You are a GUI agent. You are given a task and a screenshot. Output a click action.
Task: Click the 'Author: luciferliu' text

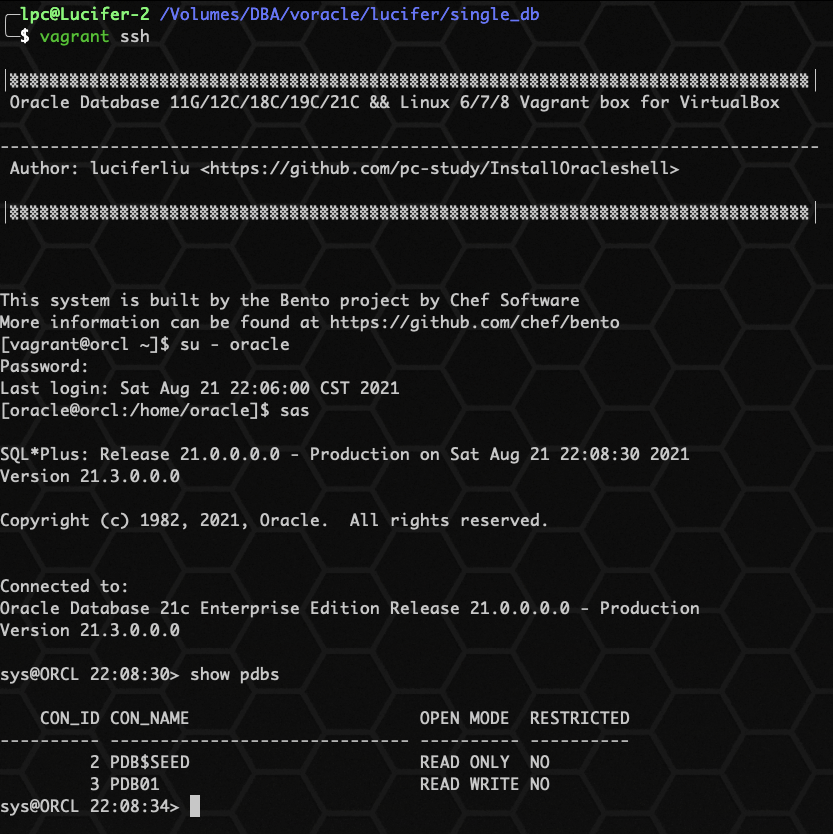[x=99, y=169]
